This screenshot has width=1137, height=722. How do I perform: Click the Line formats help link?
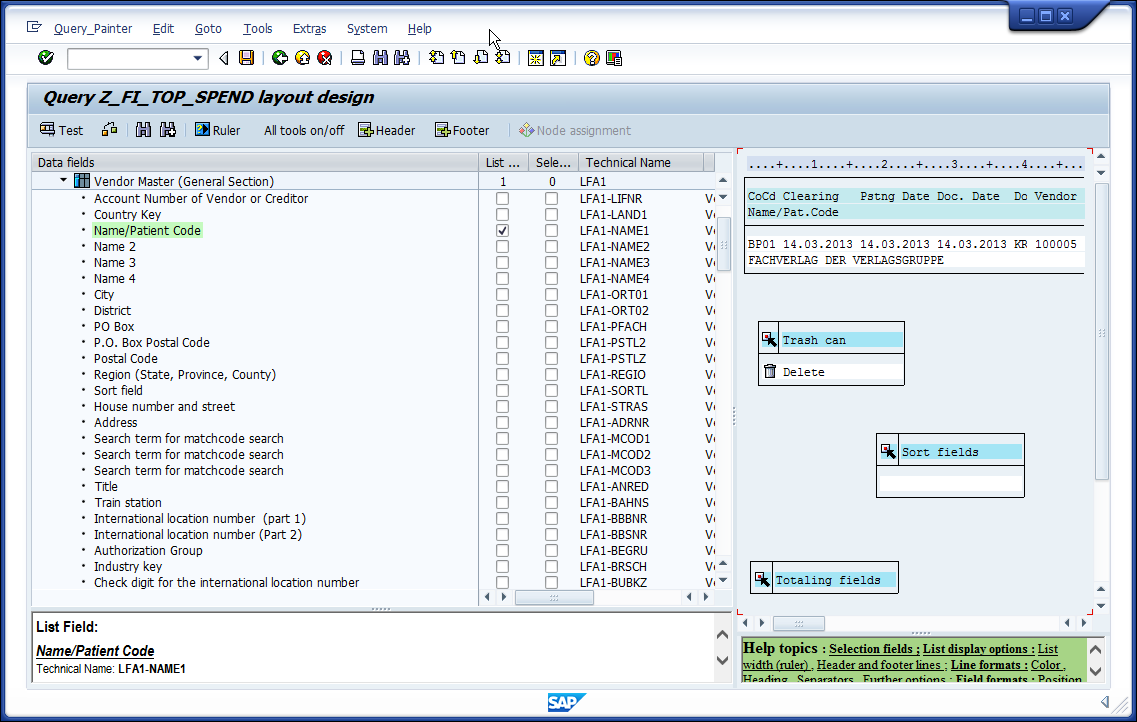[989, 665]
